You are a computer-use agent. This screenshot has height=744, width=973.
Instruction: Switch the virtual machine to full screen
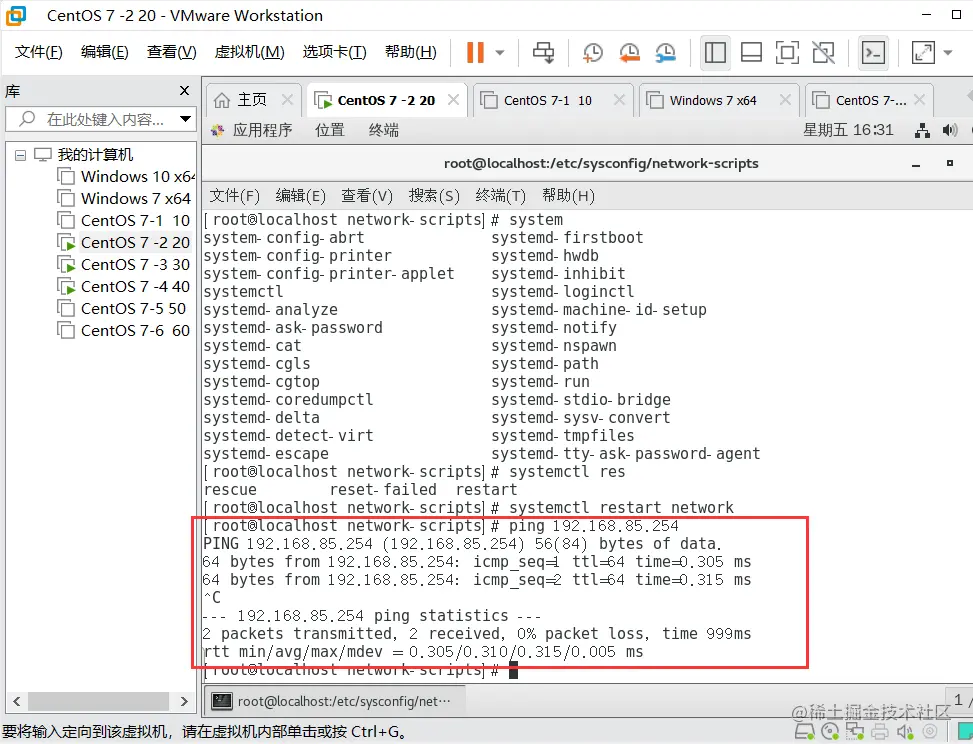[789, 52]
